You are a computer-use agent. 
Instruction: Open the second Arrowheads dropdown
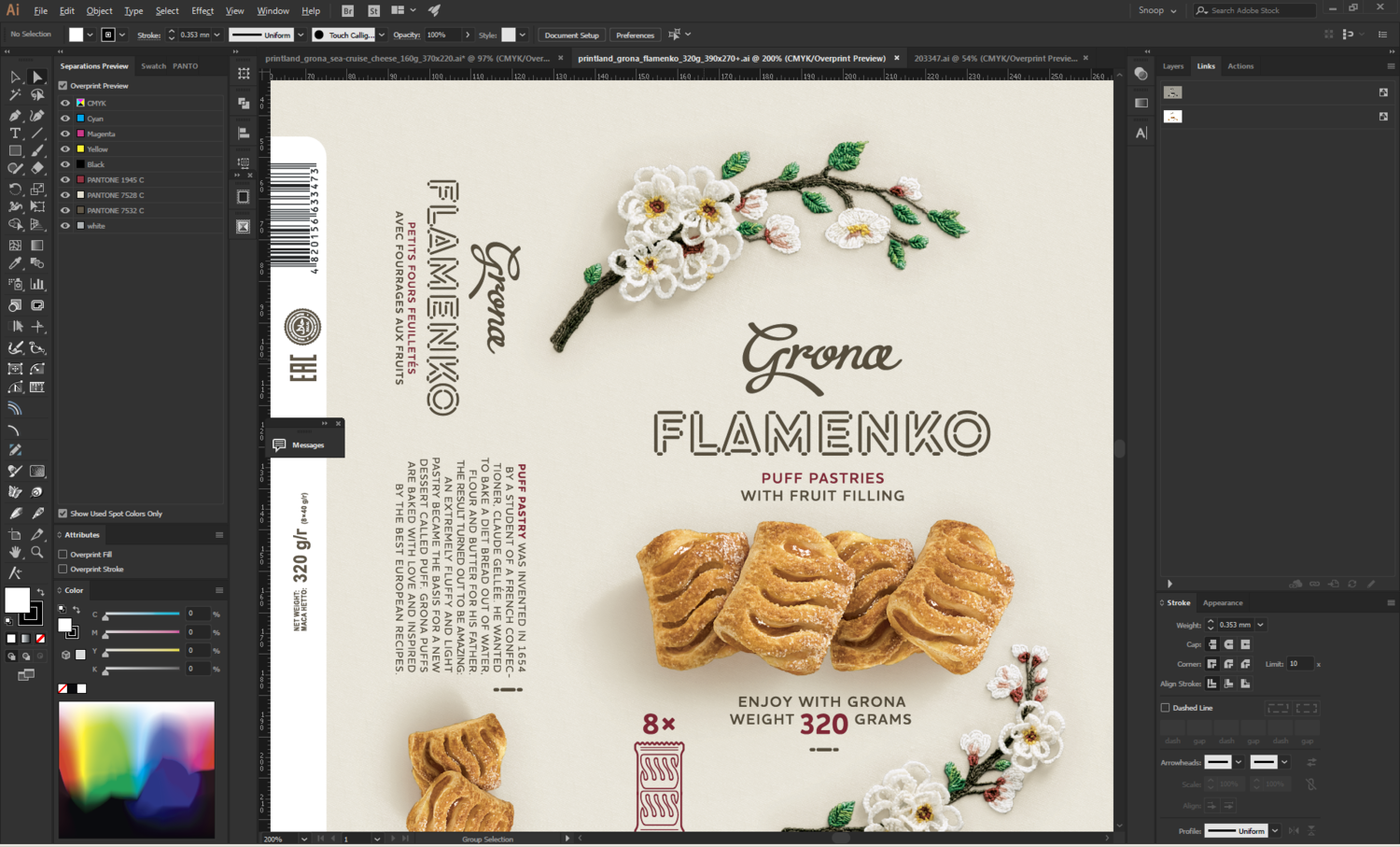point(1284,762)
